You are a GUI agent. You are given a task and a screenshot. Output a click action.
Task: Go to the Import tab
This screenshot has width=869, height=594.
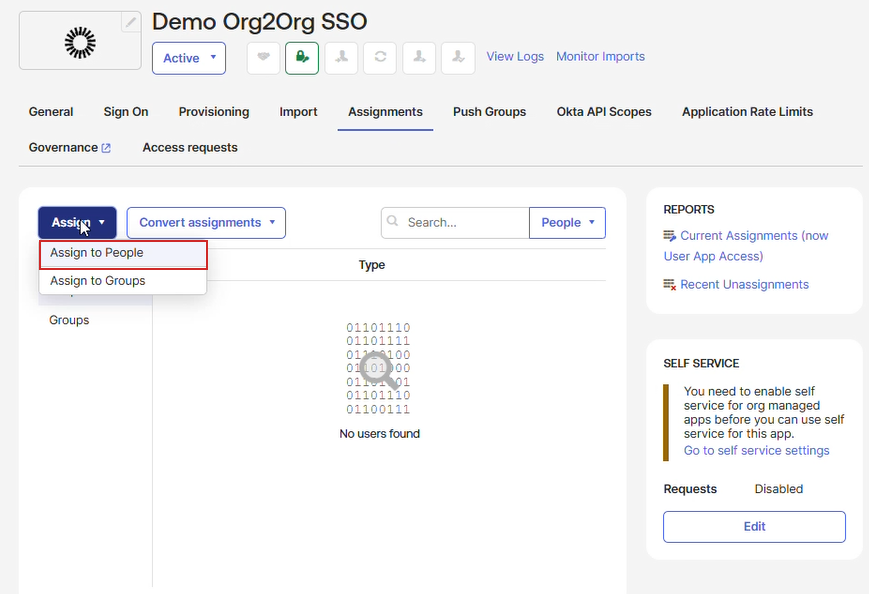tap(298, 112)
